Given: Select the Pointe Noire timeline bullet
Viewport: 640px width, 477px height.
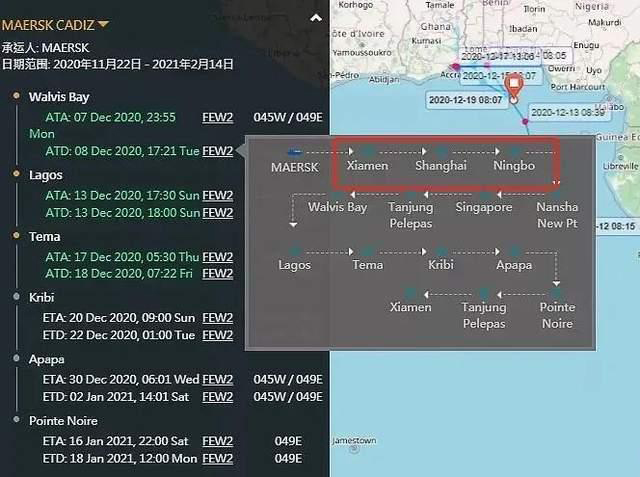Looking at the screenshot, I should click(16, 419).
